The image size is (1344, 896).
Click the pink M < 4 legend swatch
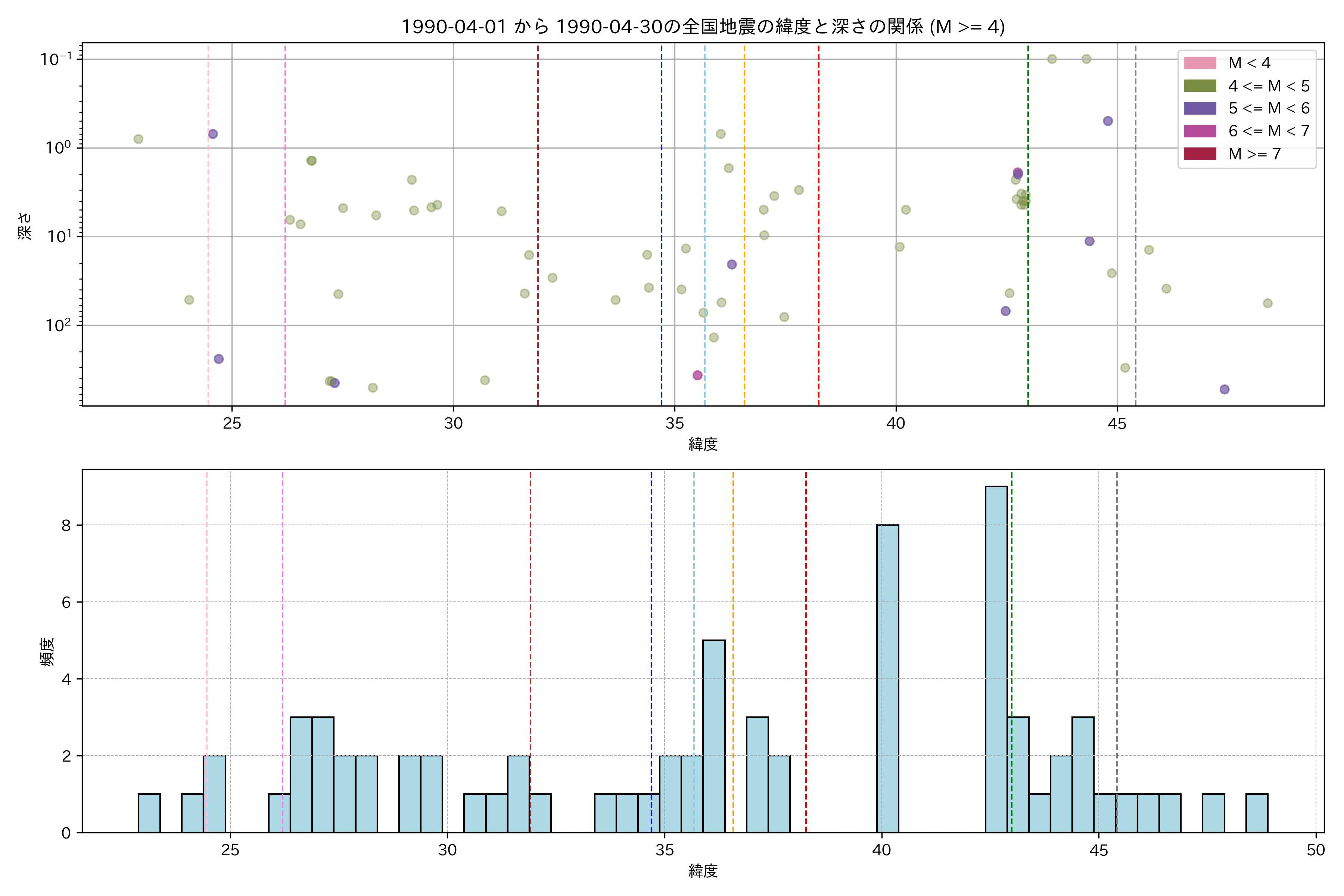[1200, 63]
